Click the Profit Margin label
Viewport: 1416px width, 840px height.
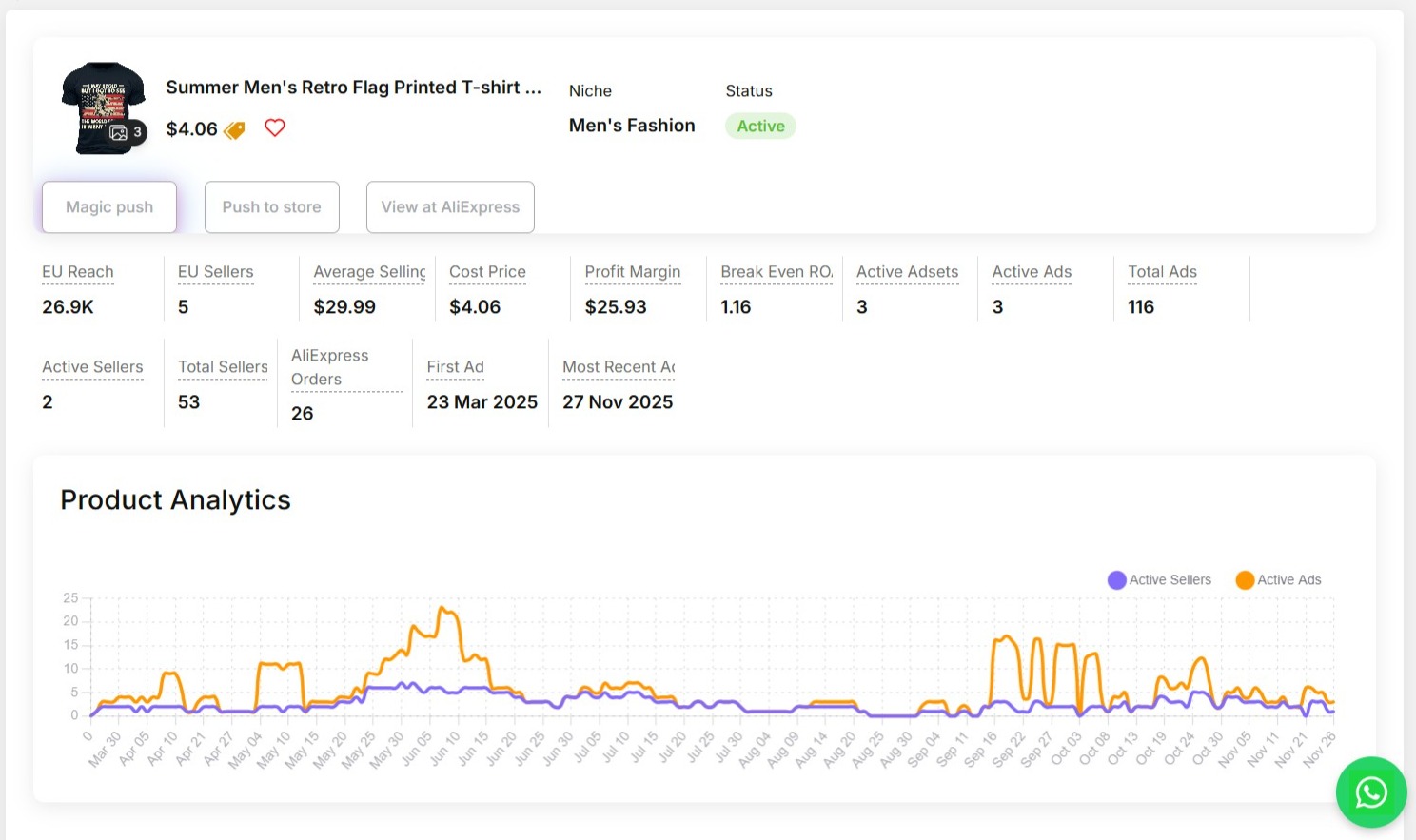coord(633,272)
